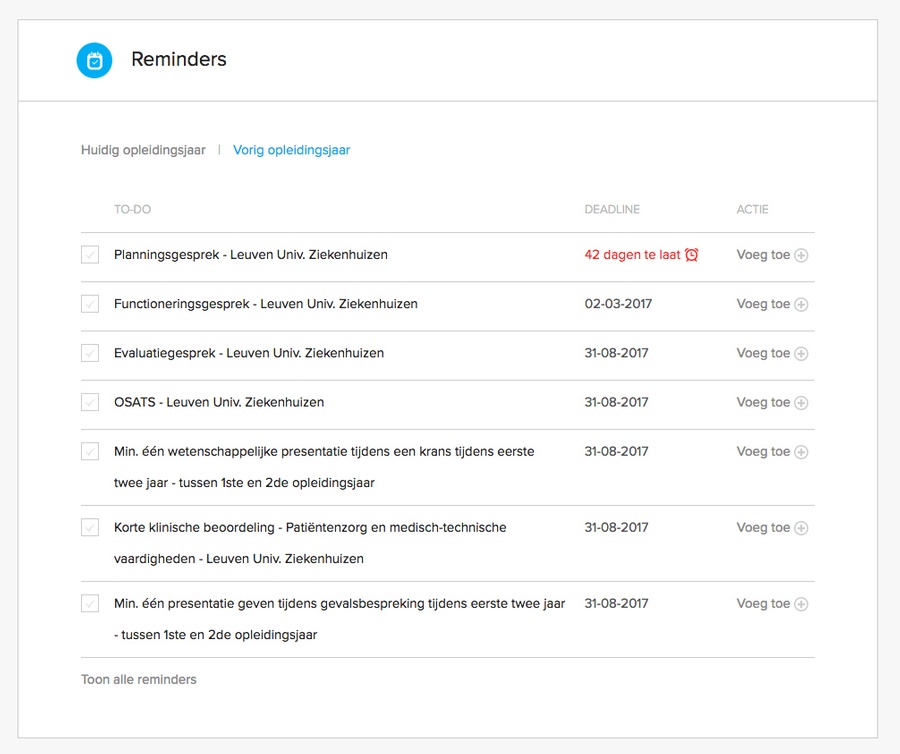This screenshot has width=900, height=754.
Task: Click the 42 dagen te laat deadline
Action: coord(633,255)
